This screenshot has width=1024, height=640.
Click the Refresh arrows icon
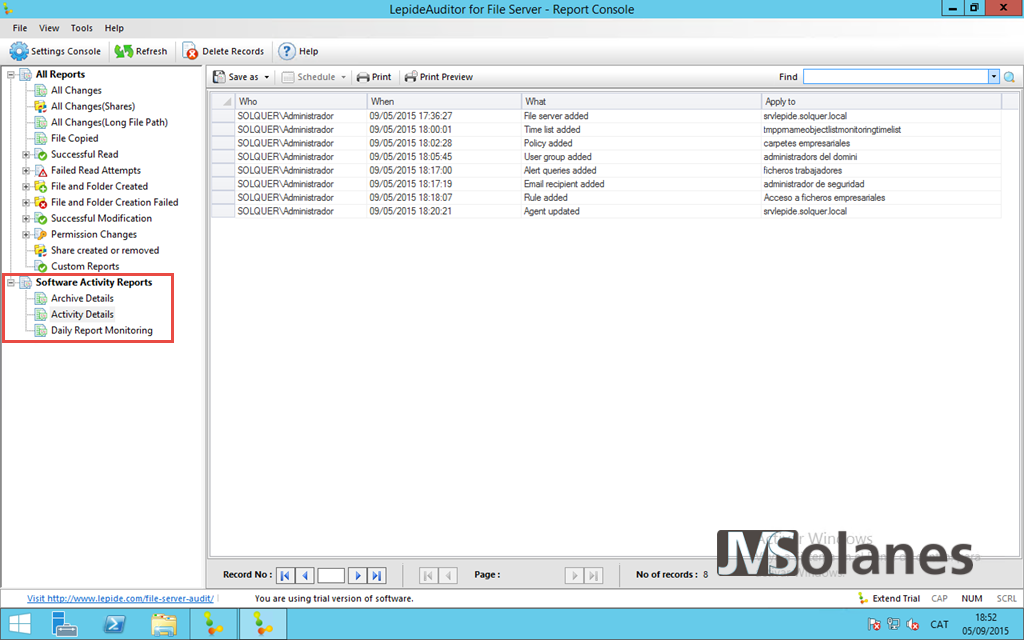pyautogui.click(x=123, y=51)
